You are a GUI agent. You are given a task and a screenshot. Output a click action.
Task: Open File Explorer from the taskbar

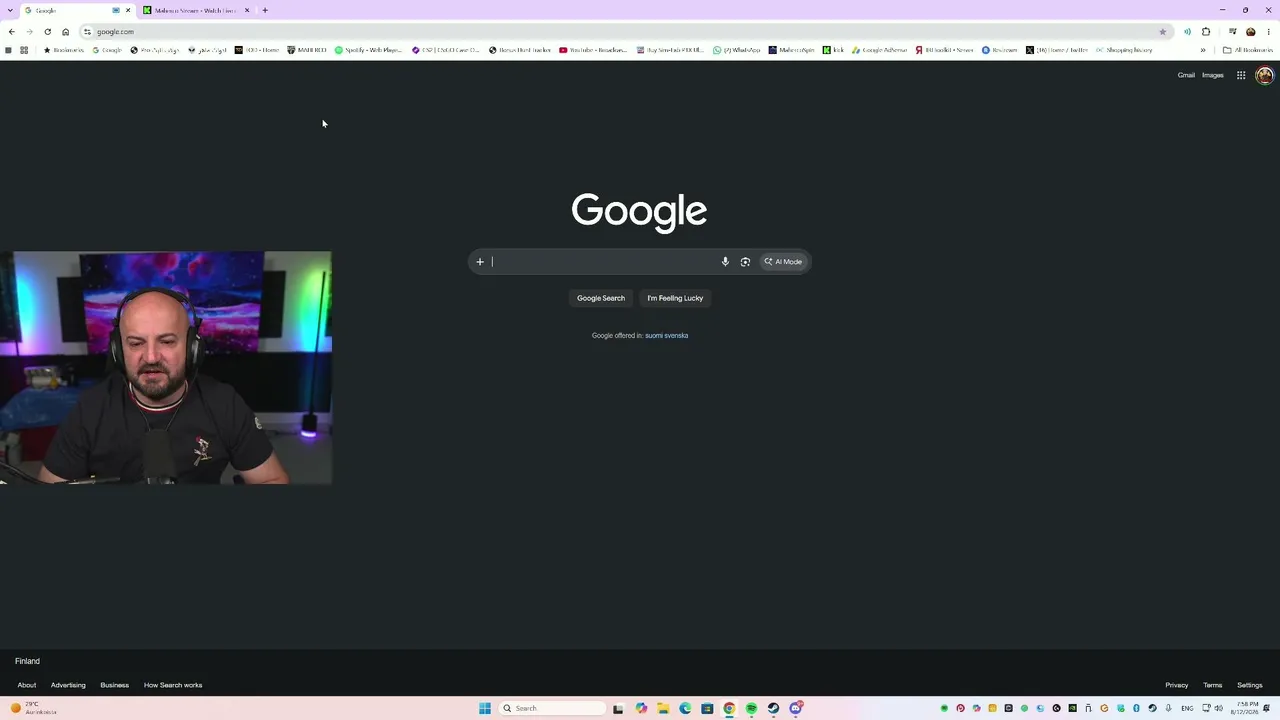[663, 708]
